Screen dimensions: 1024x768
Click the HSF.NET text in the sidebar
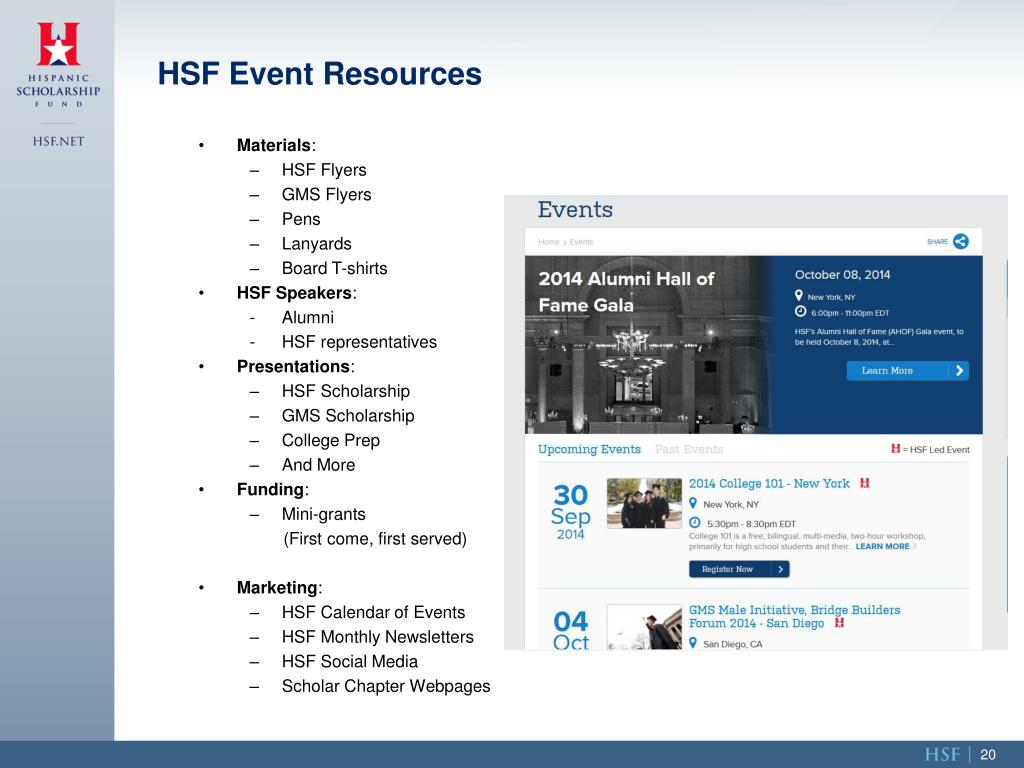[58, 141]
